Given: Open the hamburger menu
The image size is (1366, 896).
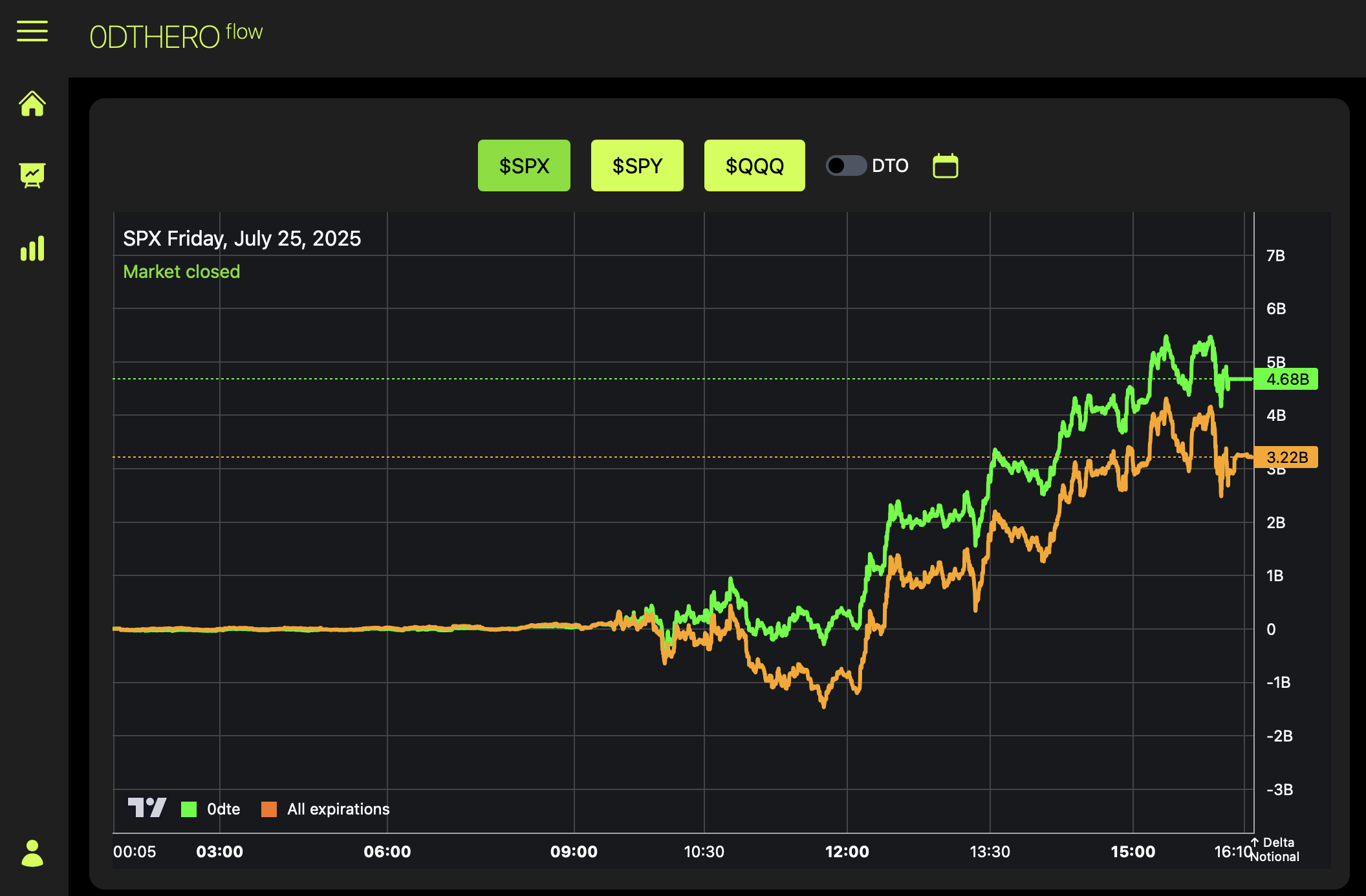Looking at the screenshot, I should (x=32, y=31).
